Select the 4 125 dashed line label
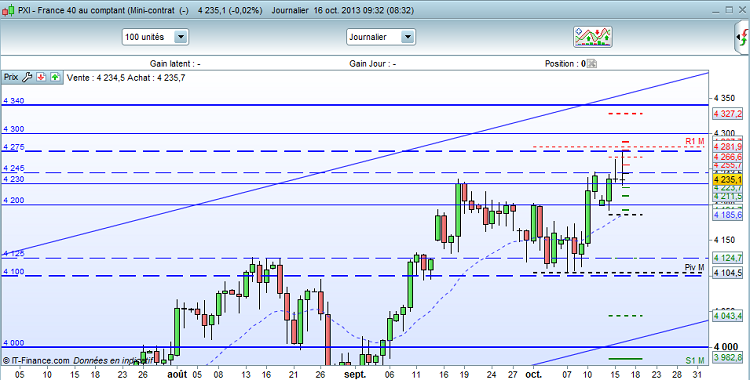This screenshot has height=380, width=750. 13,254
